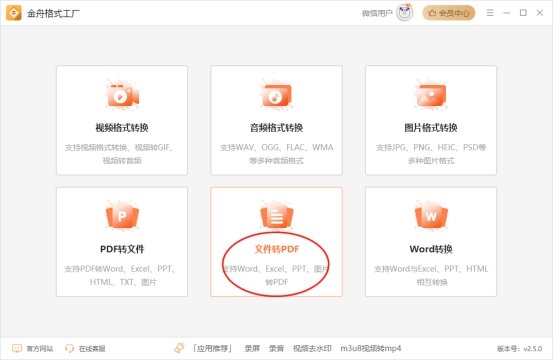Click the Word转换 W icon
The image size is (554, 360).
click(x=431, y=216)
